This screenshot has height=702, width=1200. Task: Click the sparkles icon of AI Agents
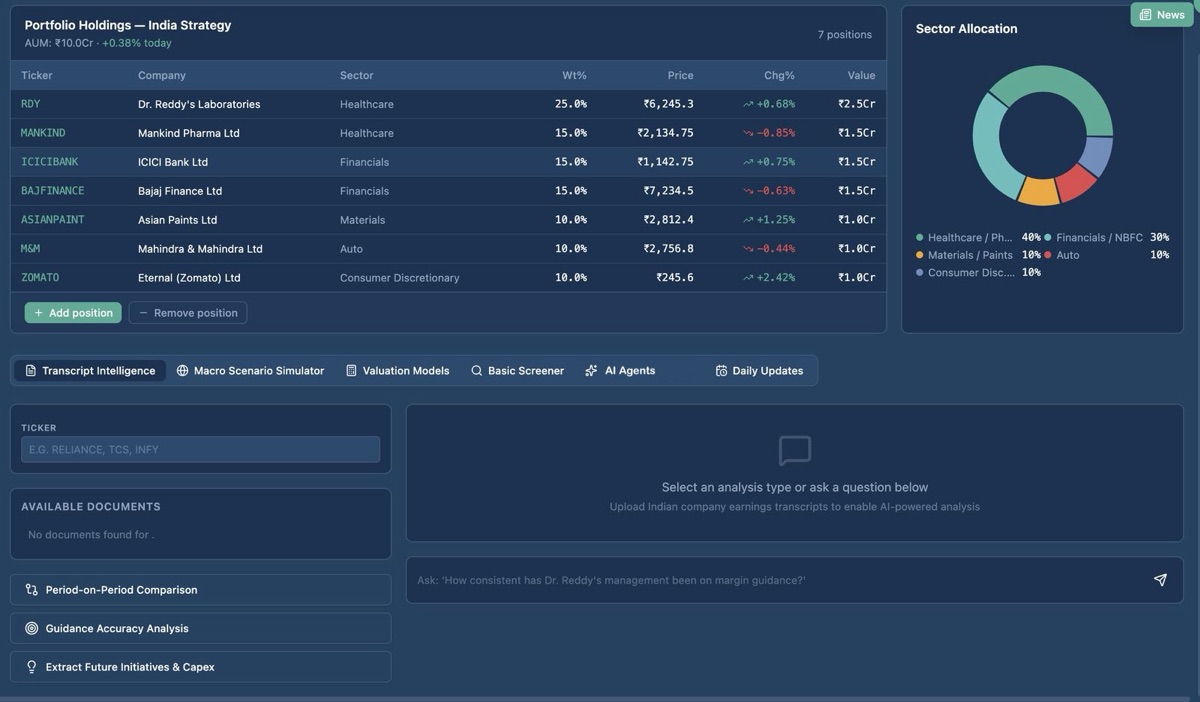591,371
